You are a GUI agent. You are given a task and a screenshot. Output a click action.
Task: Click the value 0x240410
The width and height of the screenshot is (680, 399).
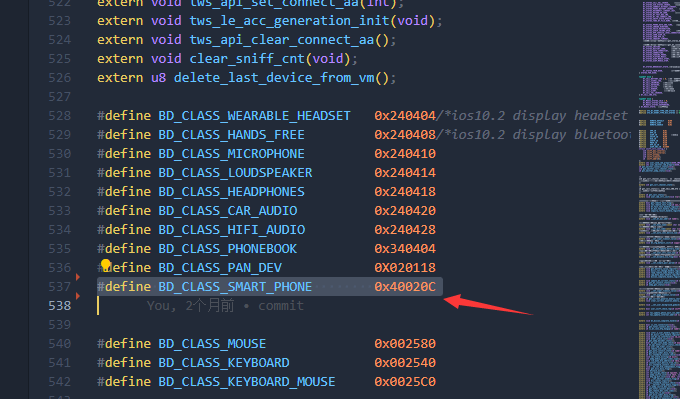coord(405,154)
